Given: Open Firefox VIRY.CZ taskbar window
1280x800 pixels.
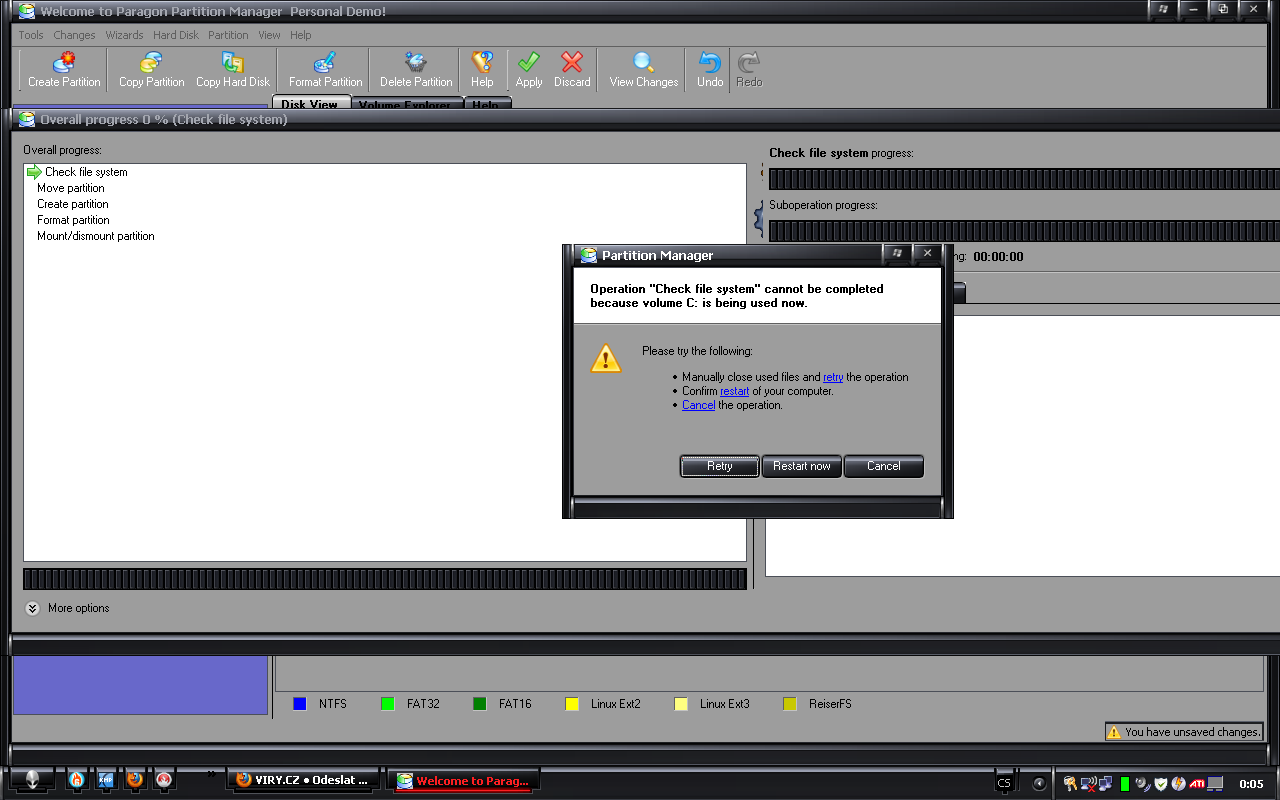Looking at the screenshot, I should [304, 781].
